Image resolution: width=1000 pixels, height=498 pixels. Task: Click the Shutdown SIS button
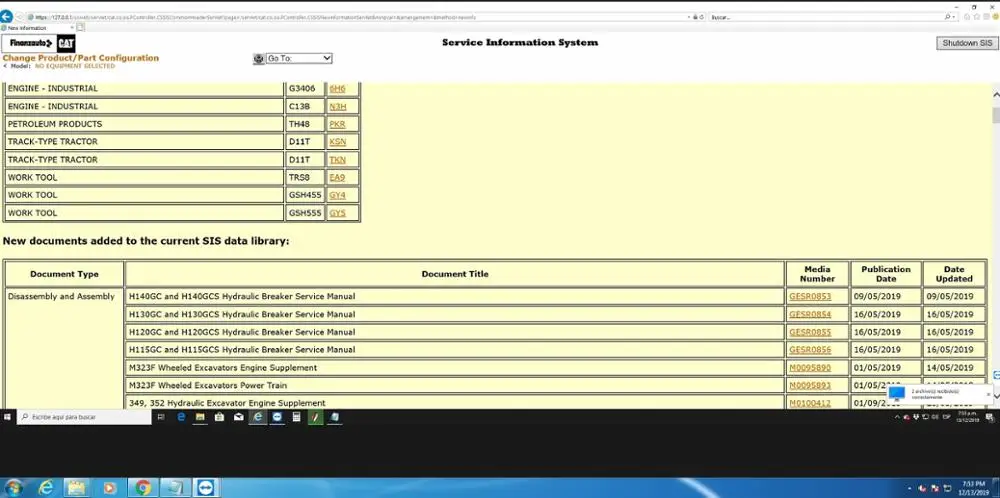(967, 43)
